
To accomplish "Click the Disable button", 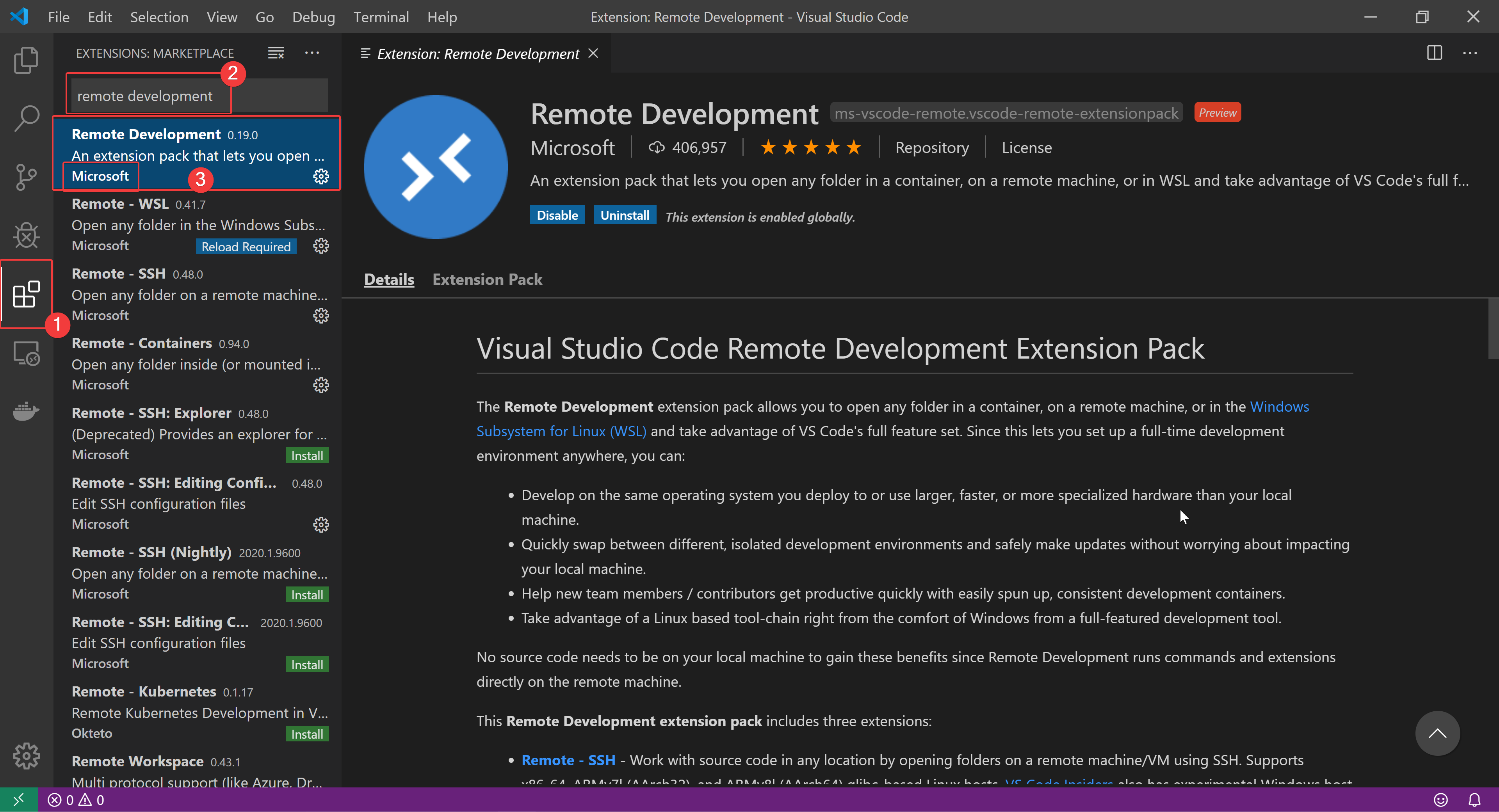I will [x=557, y=215].
